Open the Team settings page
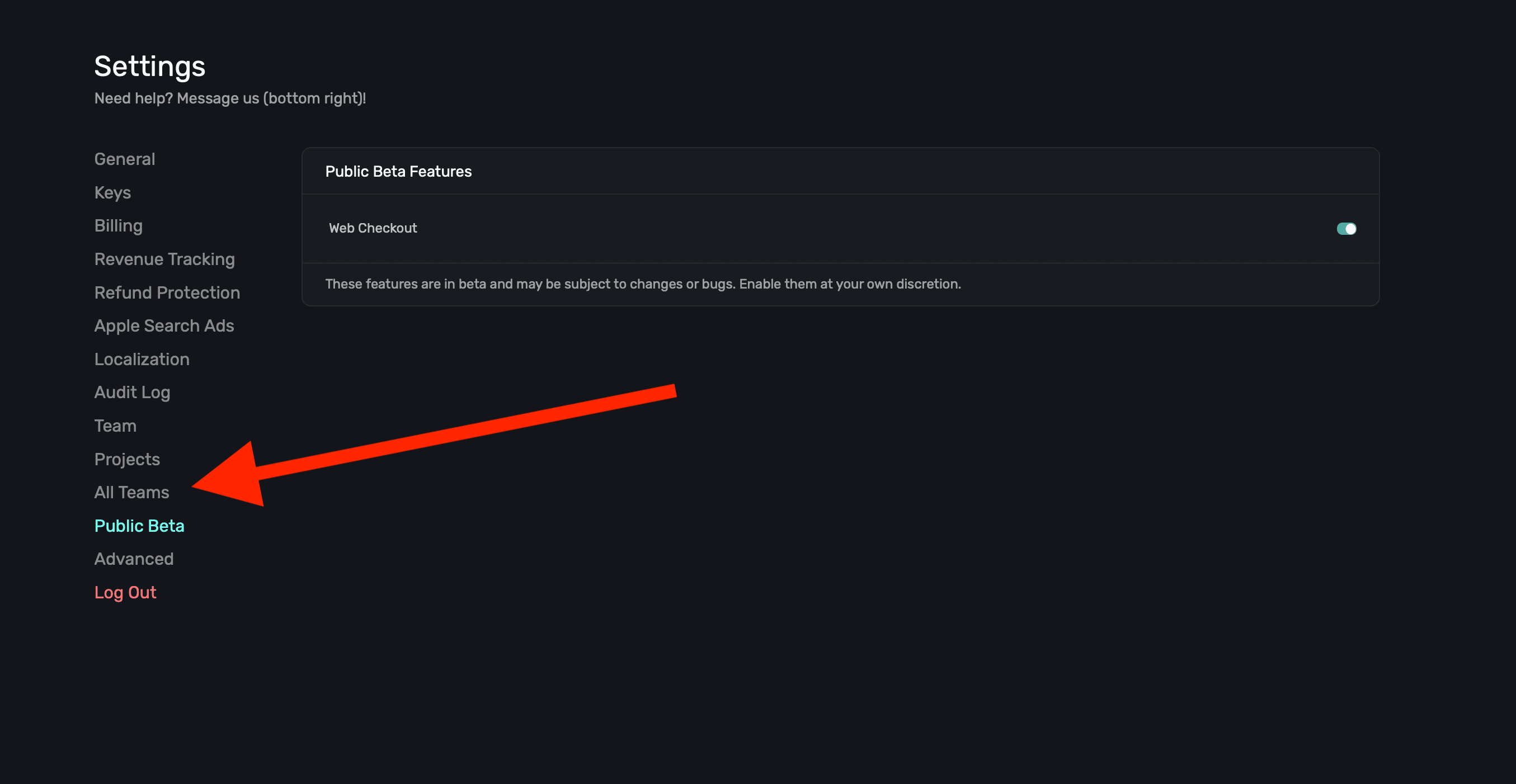The height and width of the screenshot is (784, 1516). (115, 426)
